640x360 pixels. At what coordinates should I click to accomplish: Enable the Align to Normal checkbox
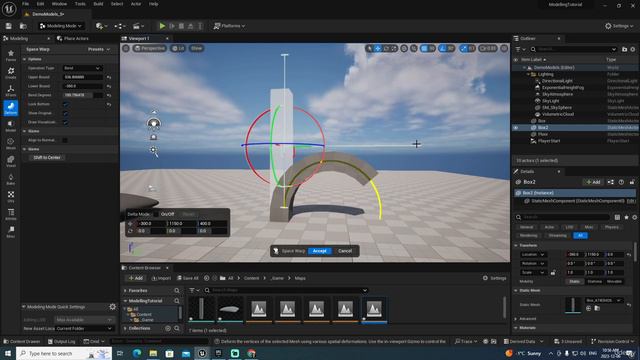point(65,140)
